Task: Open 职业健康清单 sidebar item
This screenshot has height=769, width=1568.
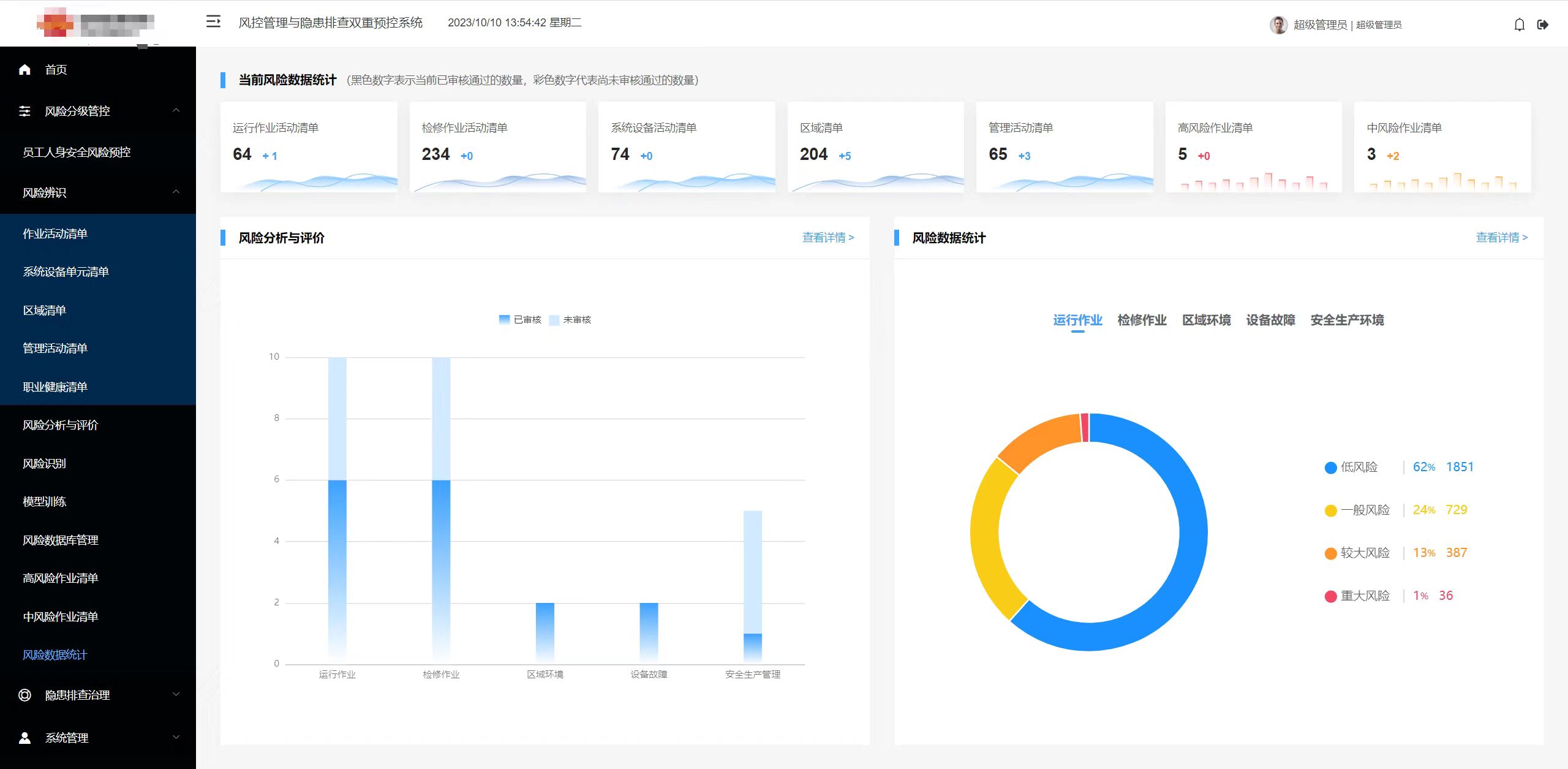Action: [98, 387]
